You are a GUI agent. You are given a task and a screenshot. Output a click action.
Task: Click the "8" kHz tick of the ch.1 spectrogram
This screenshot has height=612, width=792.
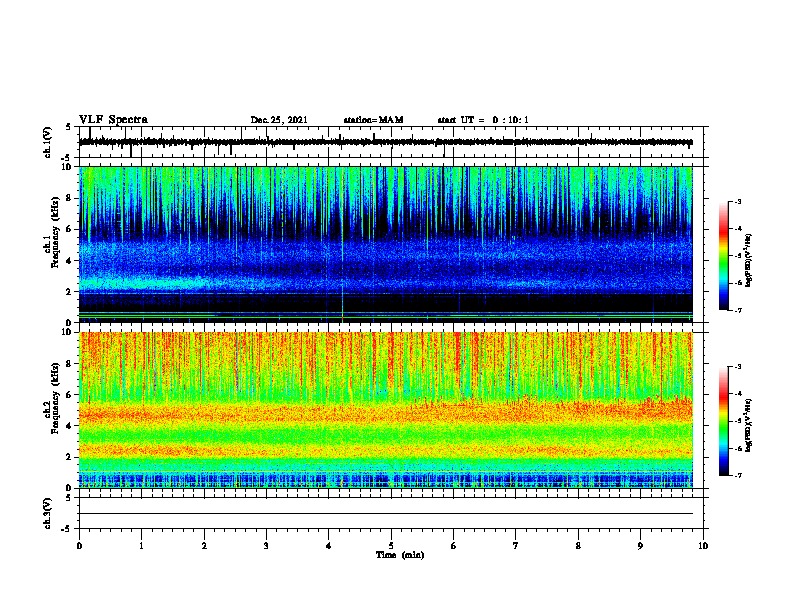coord(70,198)
